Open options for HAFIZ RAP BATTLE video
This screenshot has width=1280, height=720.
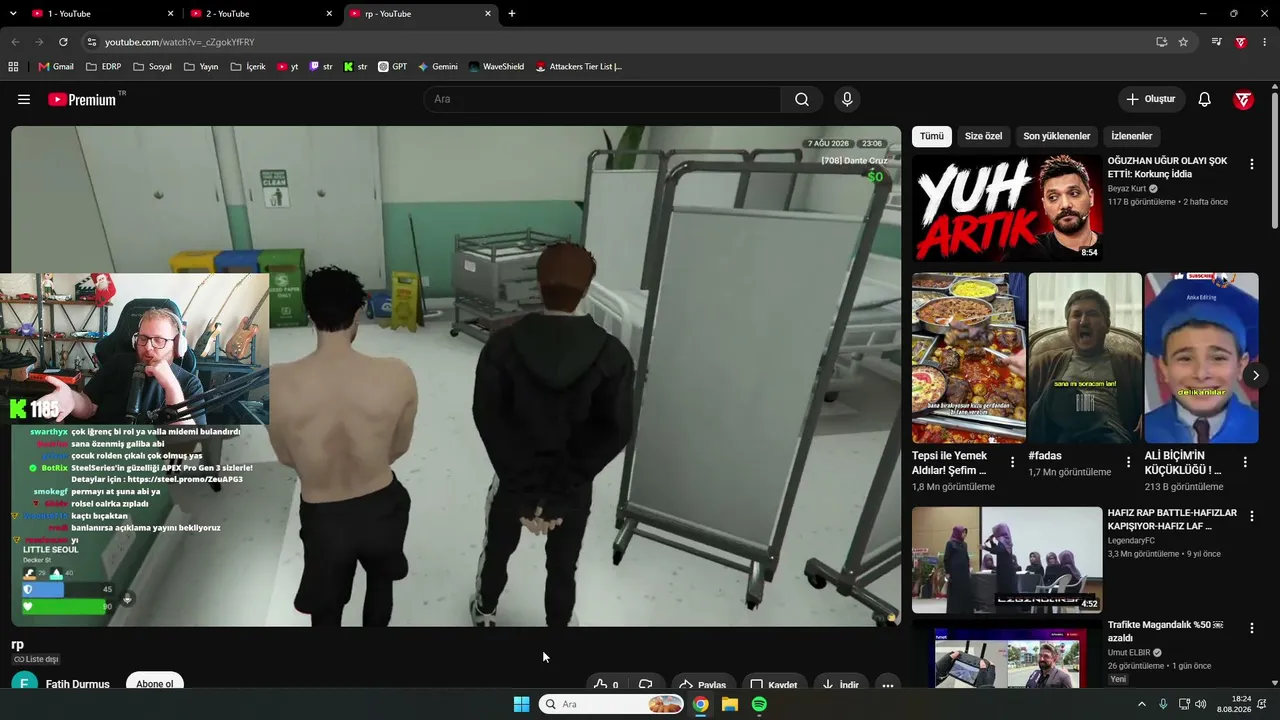pyautogui.click(x=1251, y=517)
